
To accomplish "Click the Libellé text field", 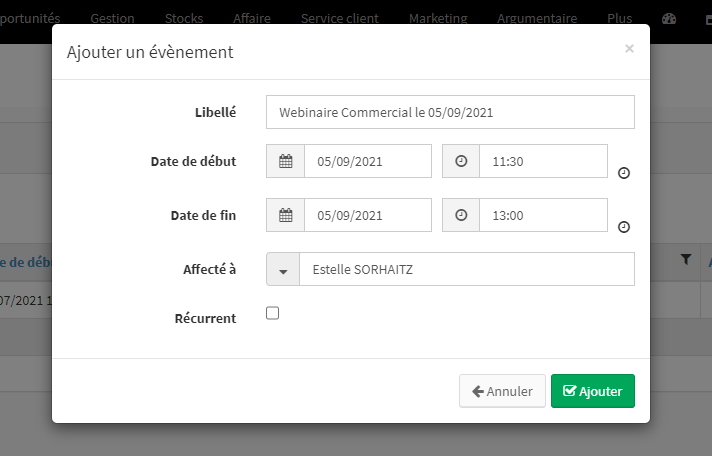I will pyautogui.click(x=450, y=112).
